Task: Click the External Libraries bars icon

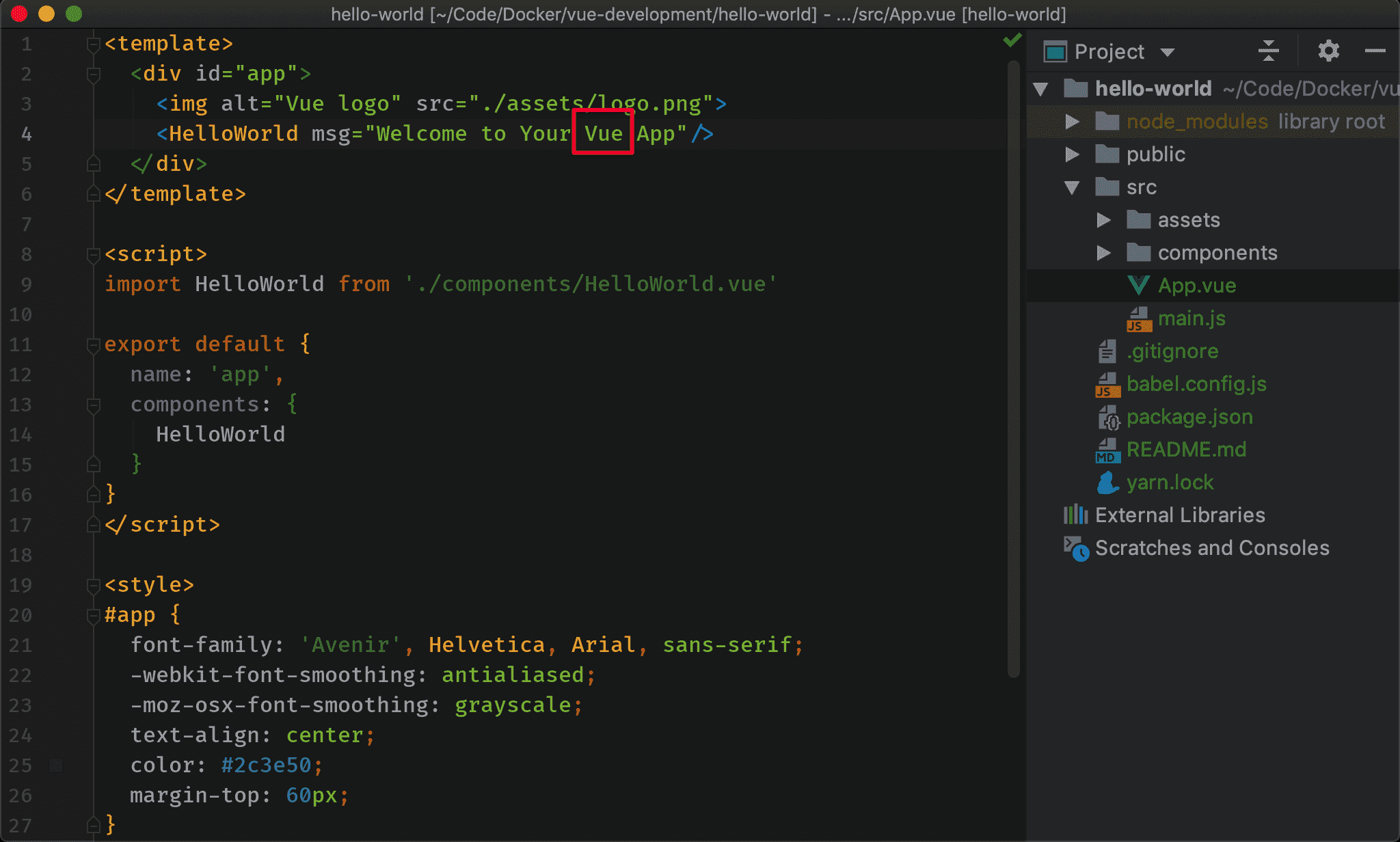Action: pos(1075,515)
